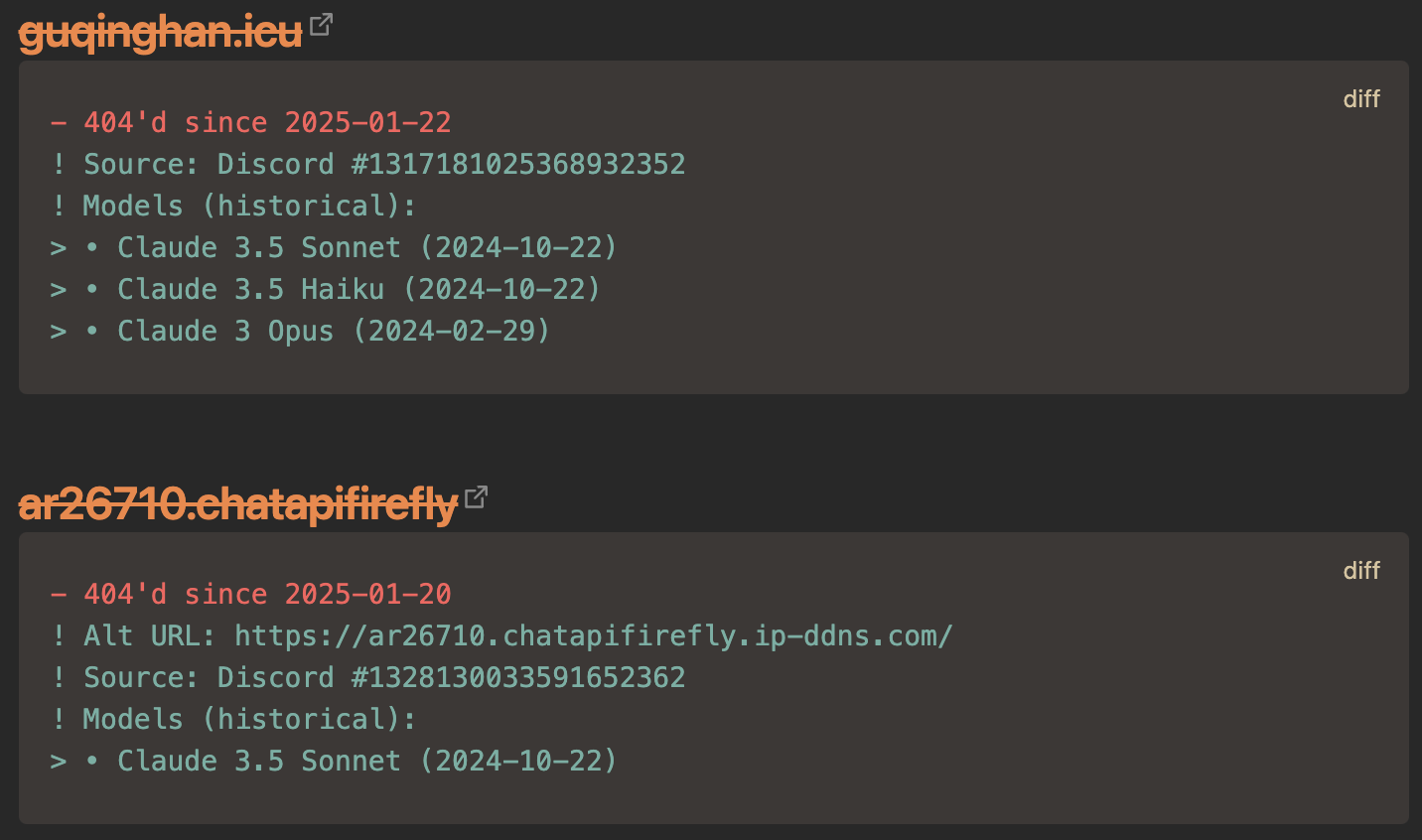Open the external link icon beside ar26710.chatapifirefly
The width and height of the screenshot is (1422, 840).
pyautogui.click(x=477, y=496)
